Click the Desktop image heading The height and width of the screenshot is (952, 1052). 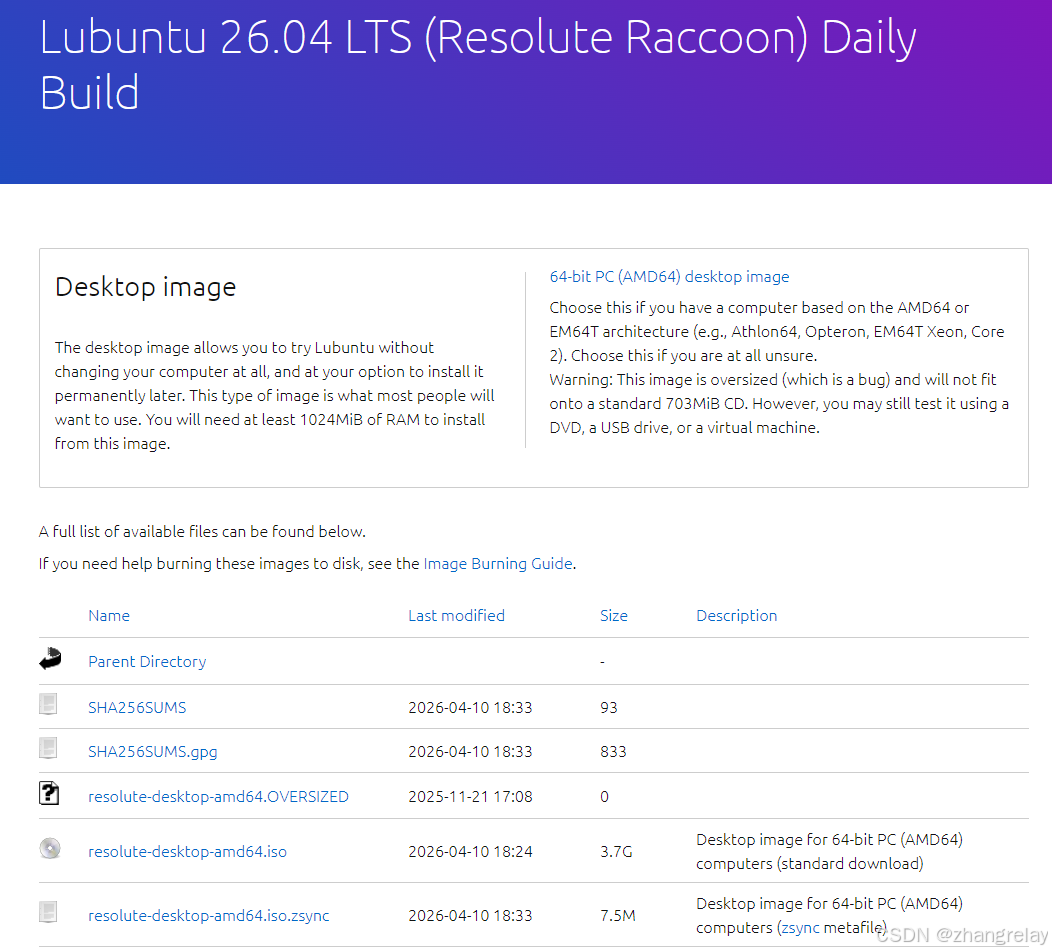(146, 287)
